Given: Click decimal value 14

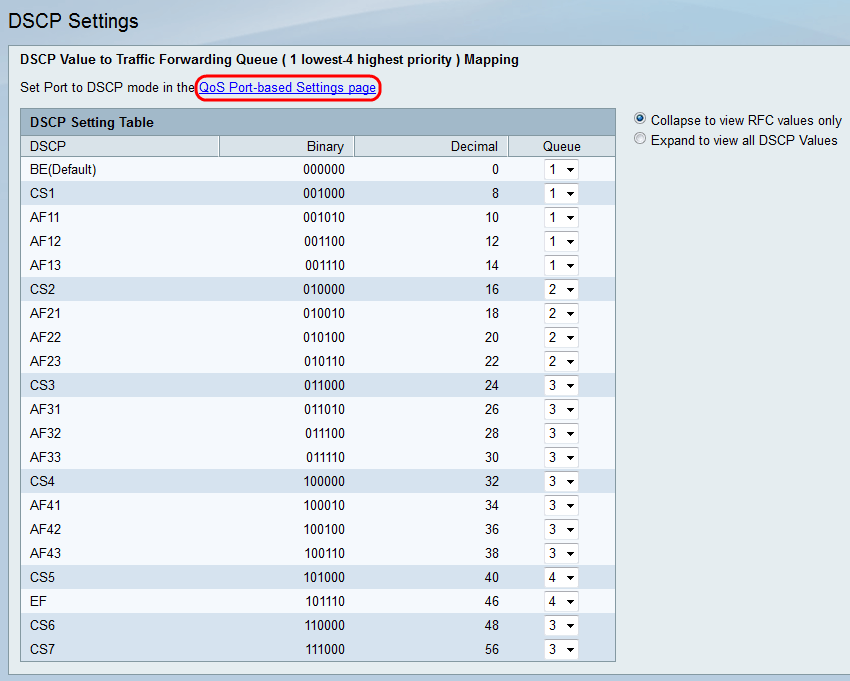Looking at the screenshot, I should (x=492, y=266).
